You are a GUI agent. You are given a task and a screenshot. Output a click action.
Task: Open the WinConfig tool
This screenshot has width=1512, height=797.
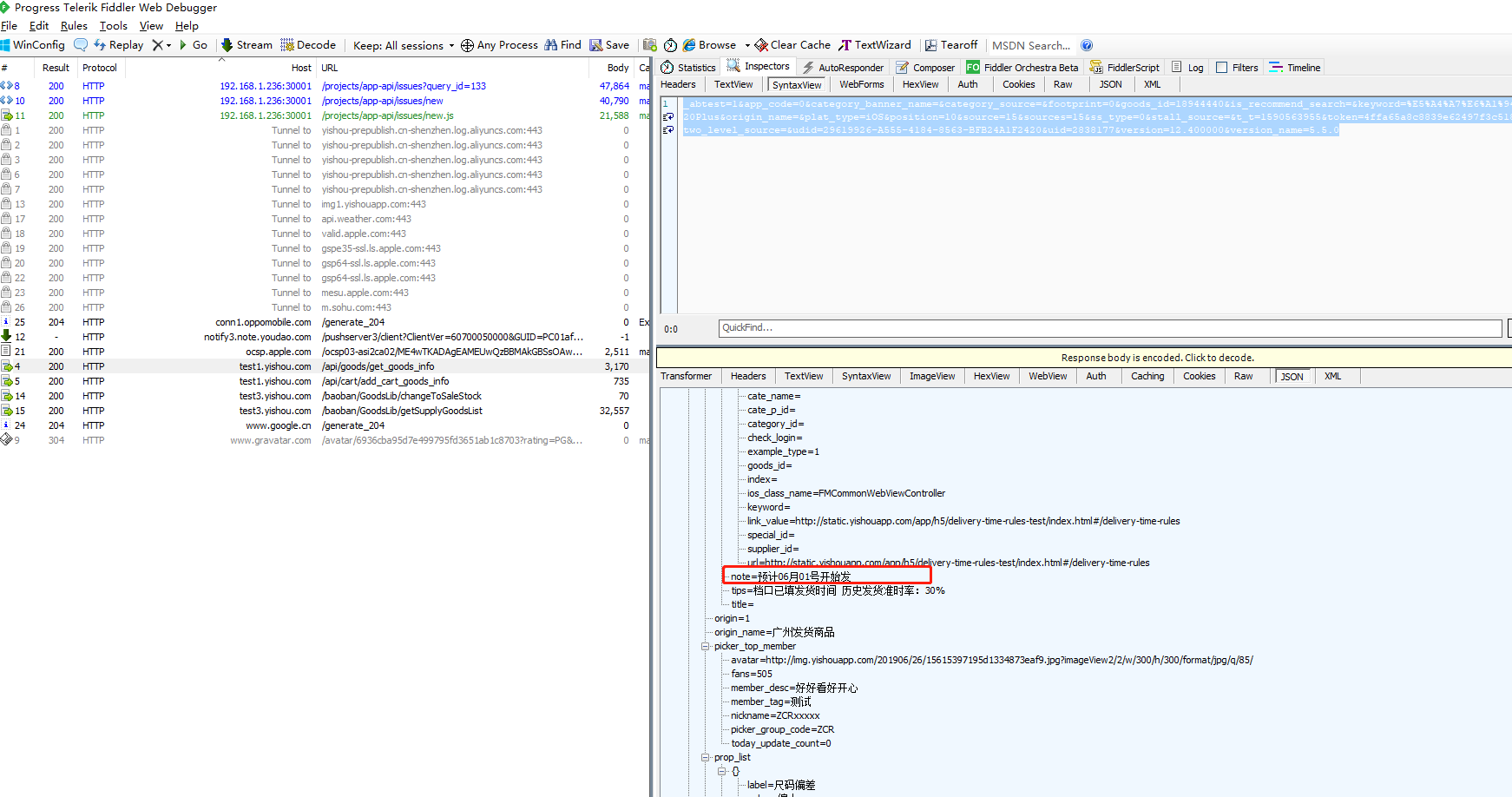pyautogui.click(x=33, y=45)
